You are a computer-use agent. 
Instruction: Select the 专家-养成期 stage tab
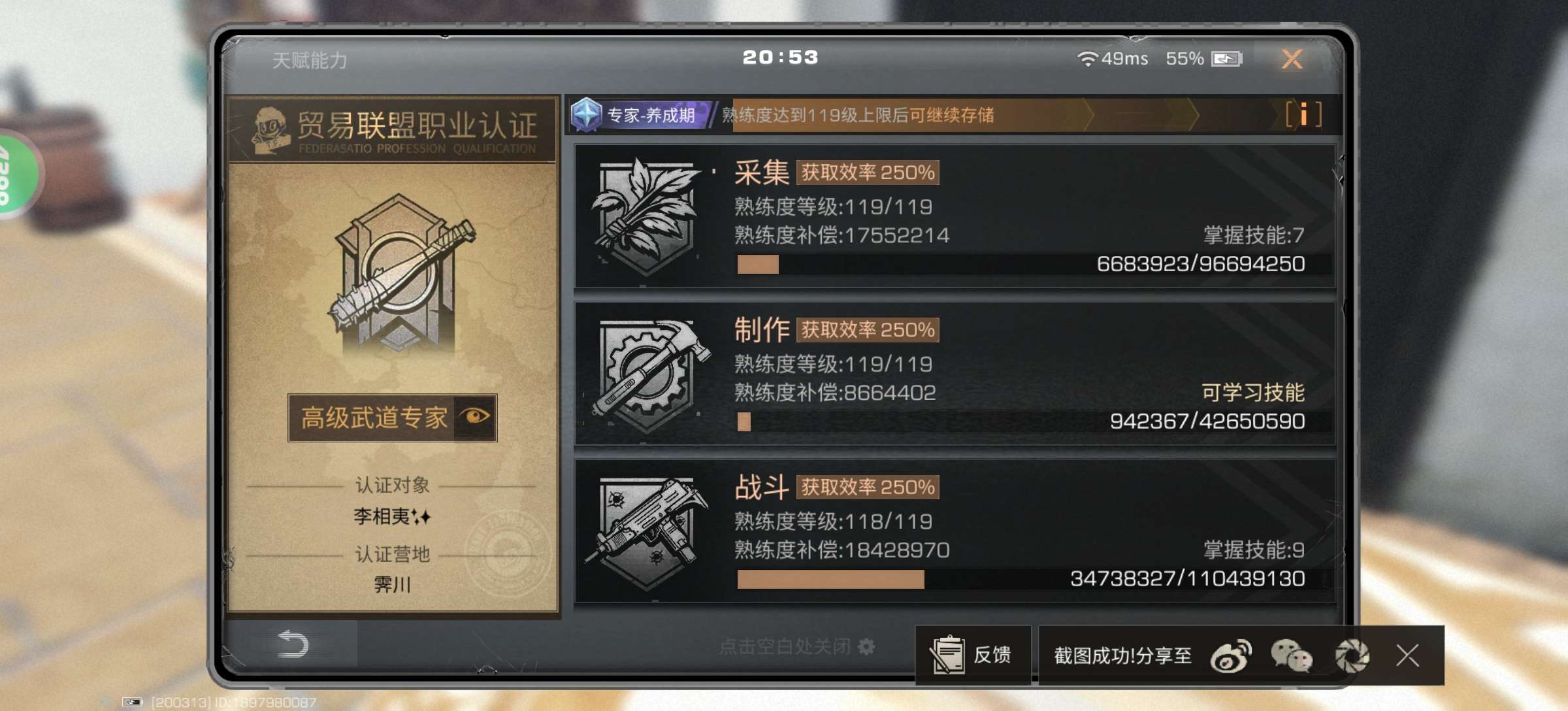tap(640, 115)
